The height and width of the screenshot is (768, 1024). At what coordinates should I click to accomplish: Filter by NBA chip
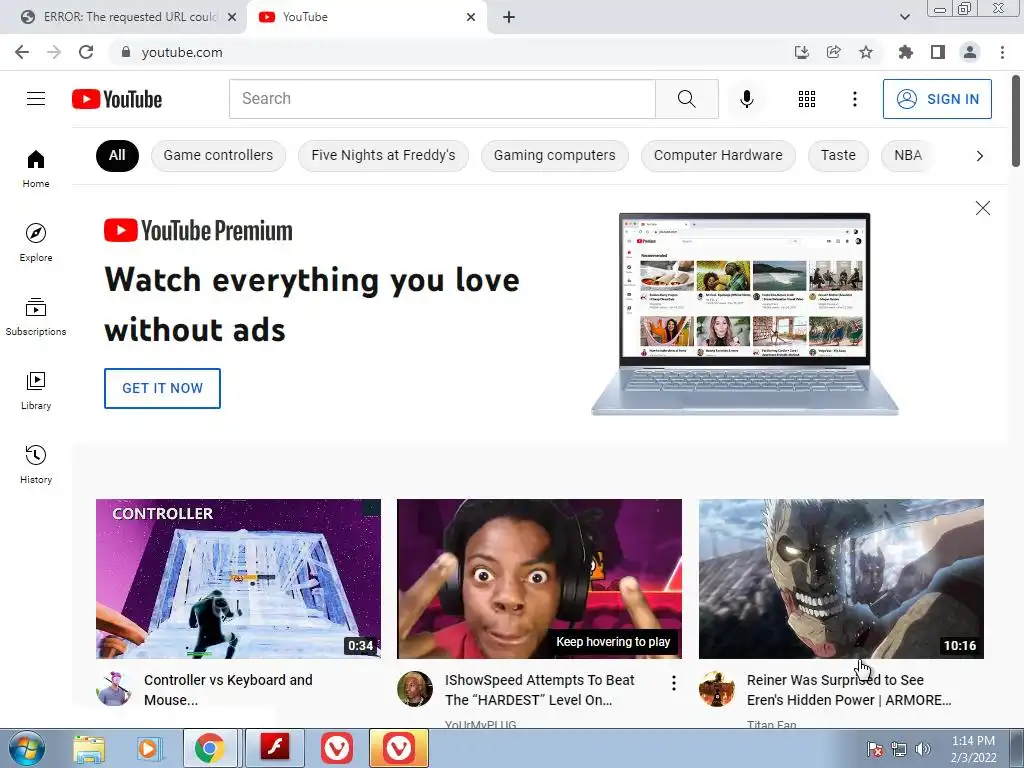(908, 155)
